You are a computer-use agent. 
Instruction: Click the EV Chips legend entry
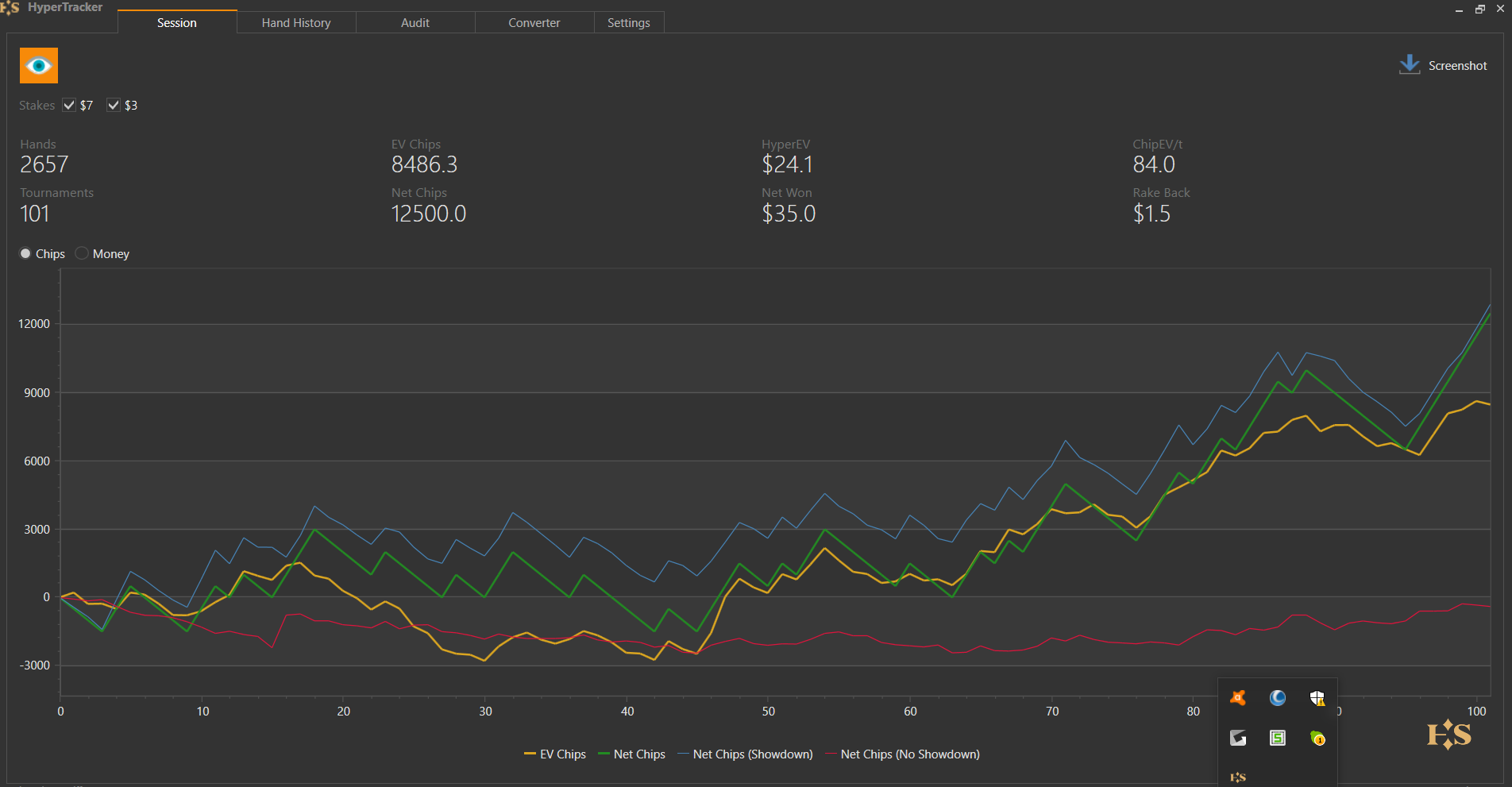[555, 754]
